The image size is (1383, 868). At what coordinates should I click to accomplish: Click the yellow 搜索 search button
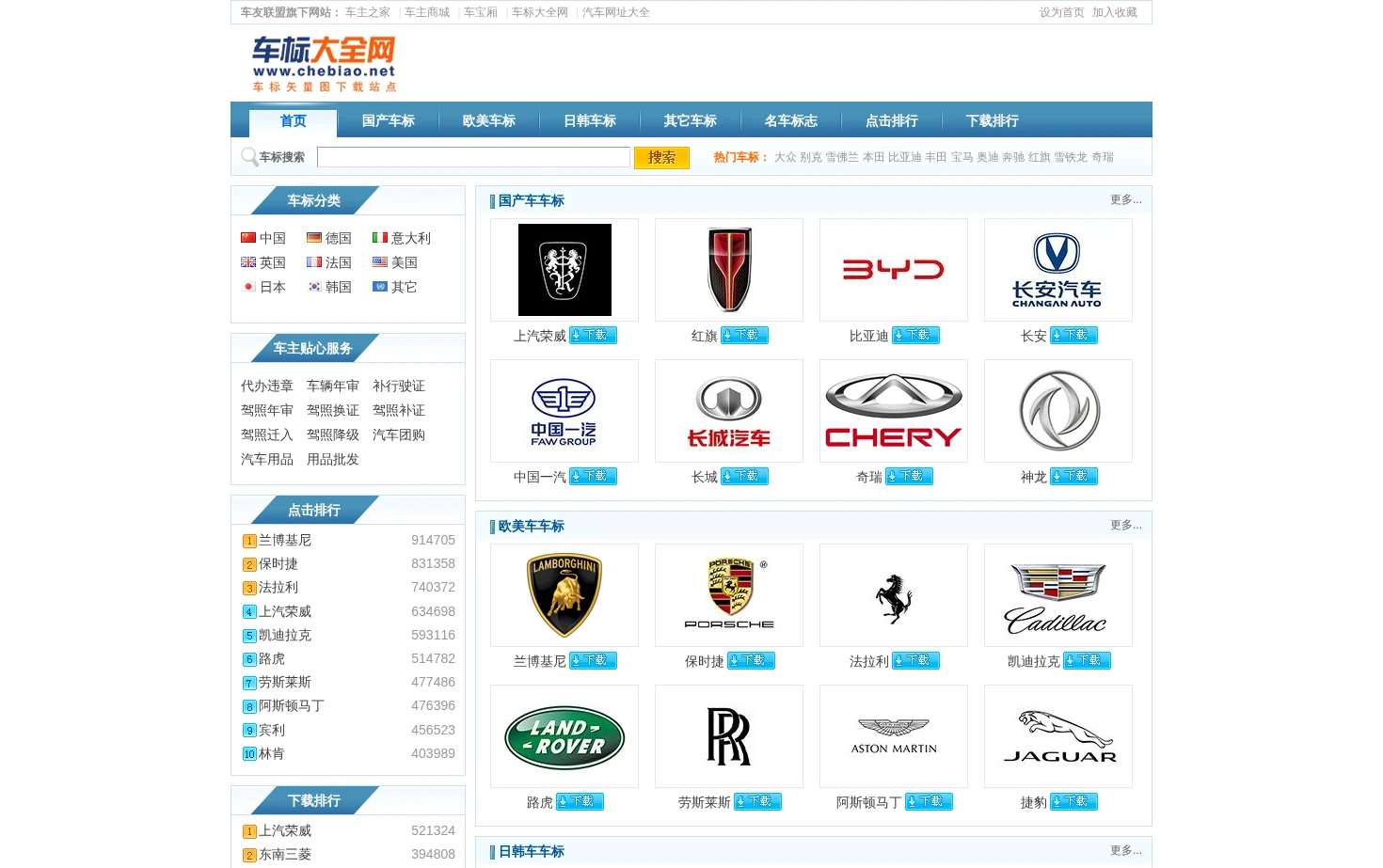[661, 158]
